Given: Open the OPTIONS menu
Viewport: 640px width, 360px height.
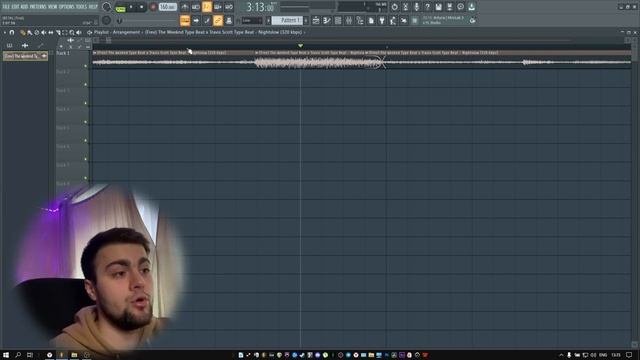Looking at the screenshot, I should click(x=67, y=7).
